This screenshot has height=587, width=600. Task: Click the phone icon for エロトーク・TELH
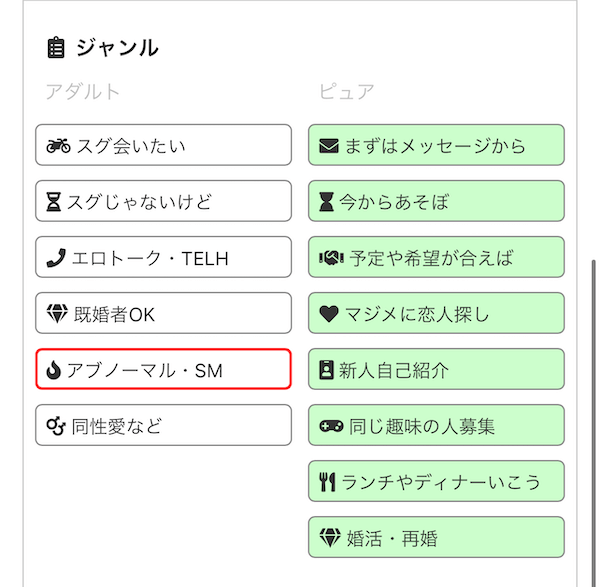pos(56,258)
